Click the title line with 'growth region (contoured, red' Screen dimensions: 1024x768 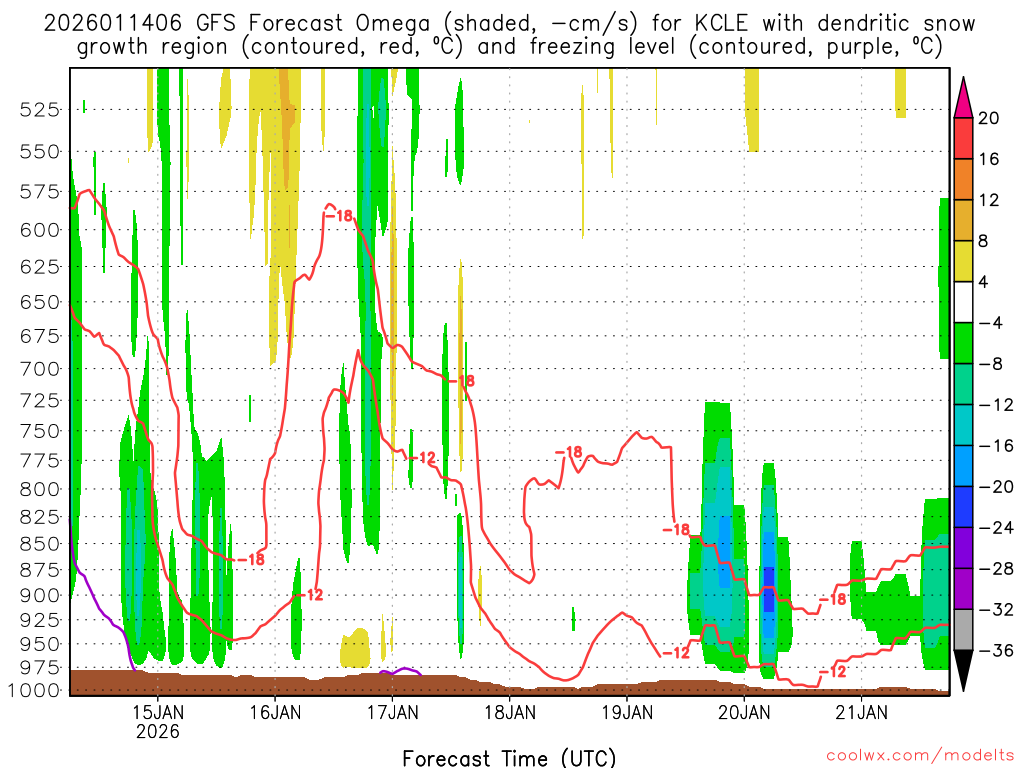[509, 46]
